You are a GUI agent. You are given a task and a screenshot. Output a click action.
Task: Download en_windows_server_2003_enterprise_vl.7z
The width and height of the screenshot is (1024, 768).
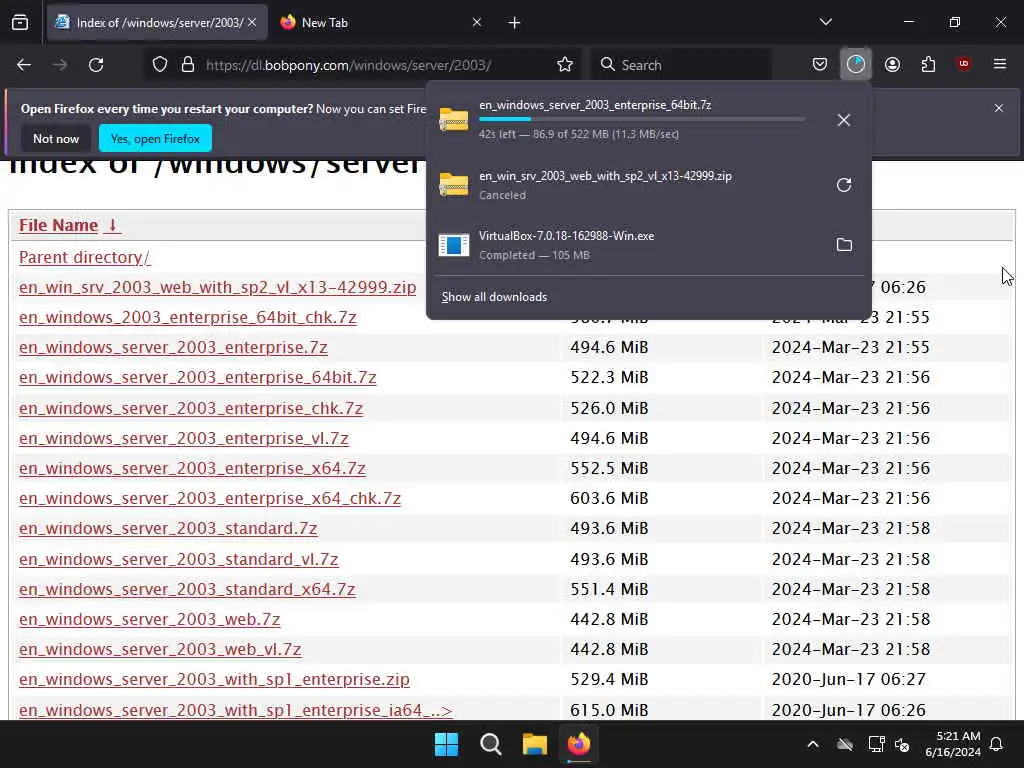tap(184, 438)
